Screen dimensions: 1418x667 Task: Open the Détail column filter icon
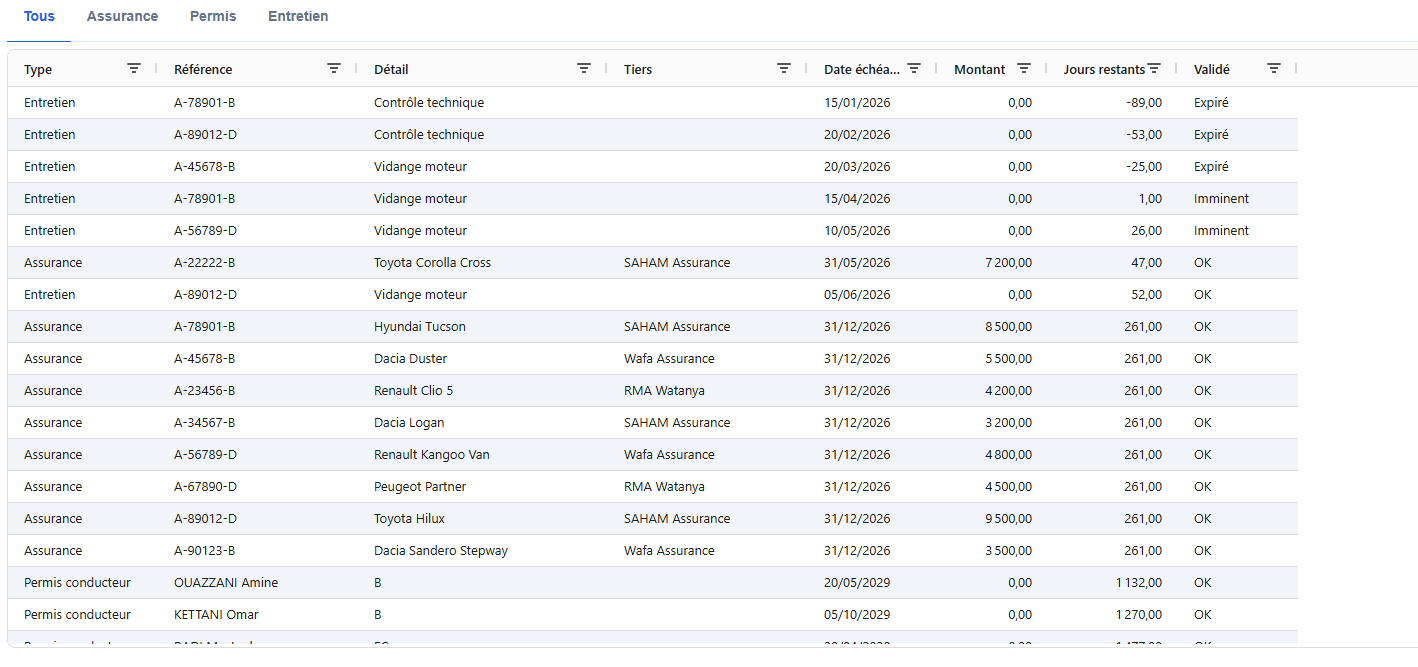click(x=584, y=69)
